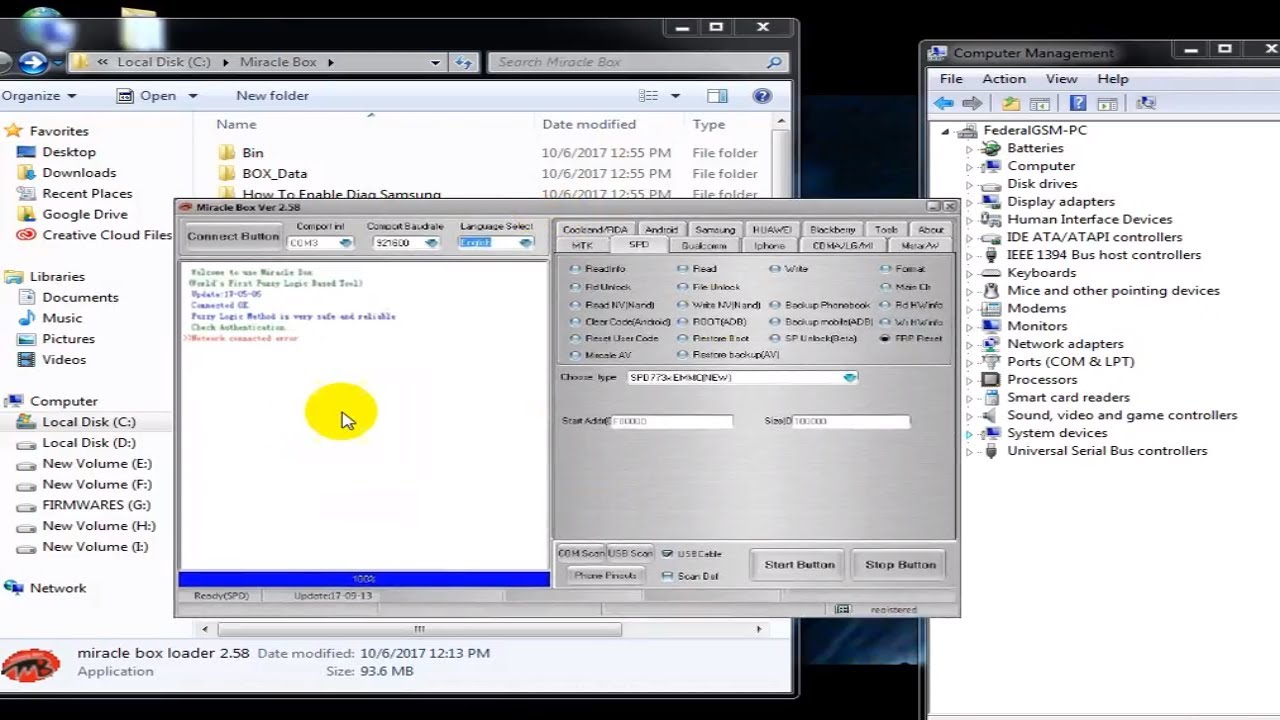
Task: Toggle the Scan Def checkbox
Action: point(667,576)
